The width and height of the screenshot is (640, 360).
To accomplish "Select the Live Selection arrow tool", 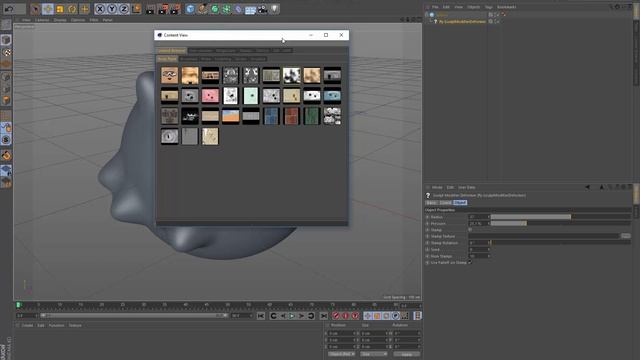I will pos(36,9).
